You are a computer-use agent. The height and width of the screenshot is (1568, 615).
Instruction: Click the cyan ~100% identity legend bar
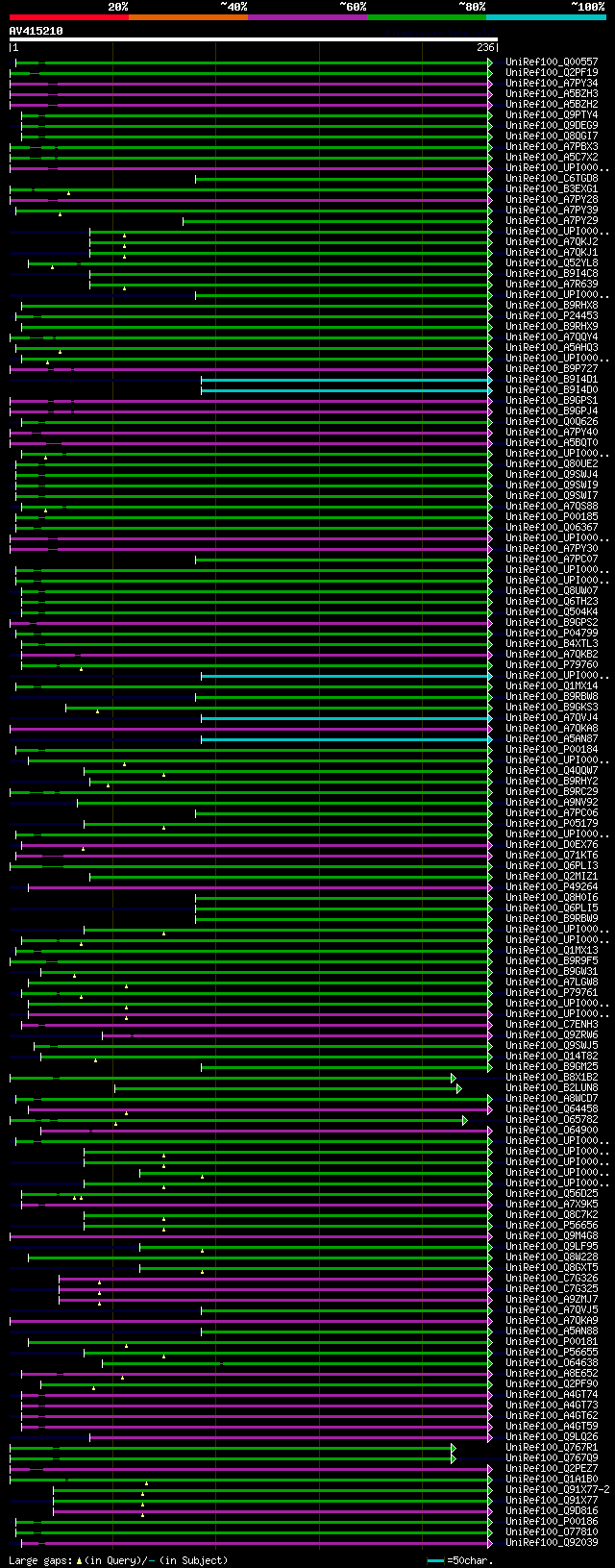[x=546, y=17]
